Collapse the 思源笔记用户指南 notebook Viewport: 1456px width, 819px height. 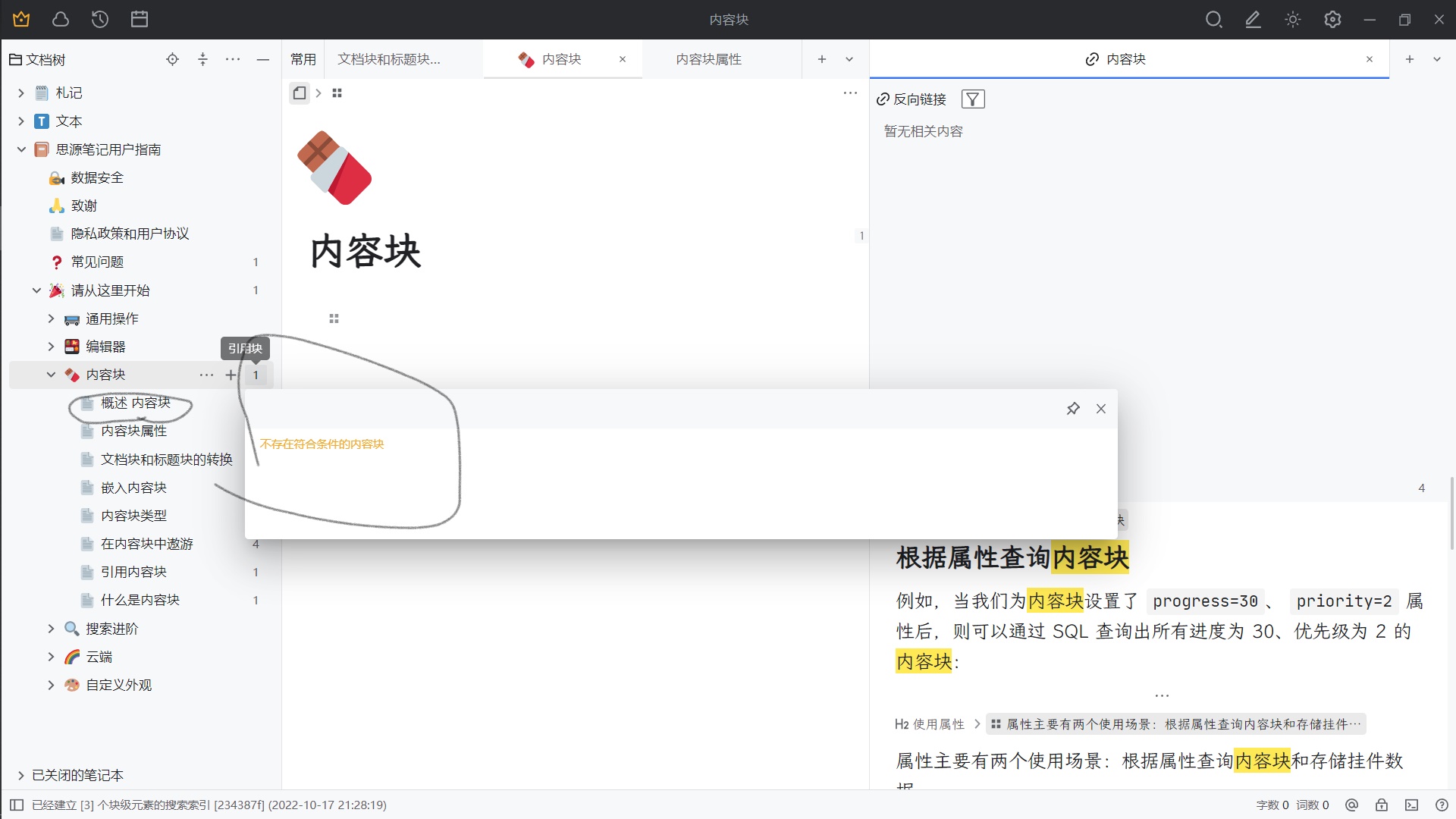pyautogui.click(x=21, y=149)
